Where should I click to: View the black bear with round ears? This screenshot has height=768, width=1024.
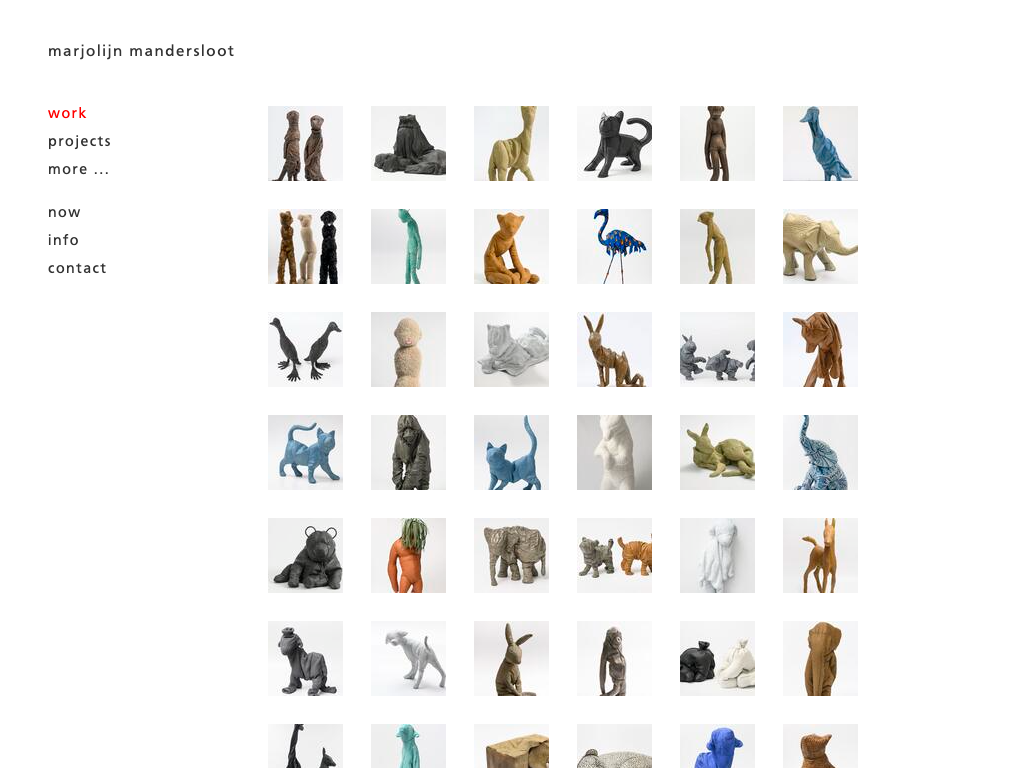305,555
